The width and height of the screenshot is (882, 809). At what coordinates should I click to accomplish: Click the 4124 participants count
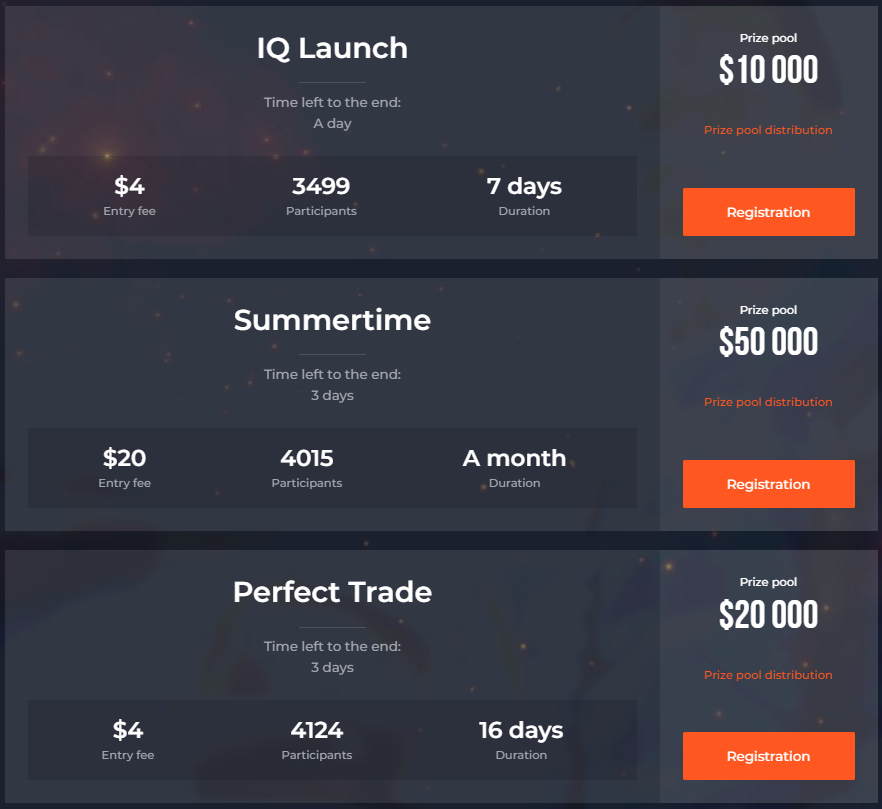[x=317, y=730]
